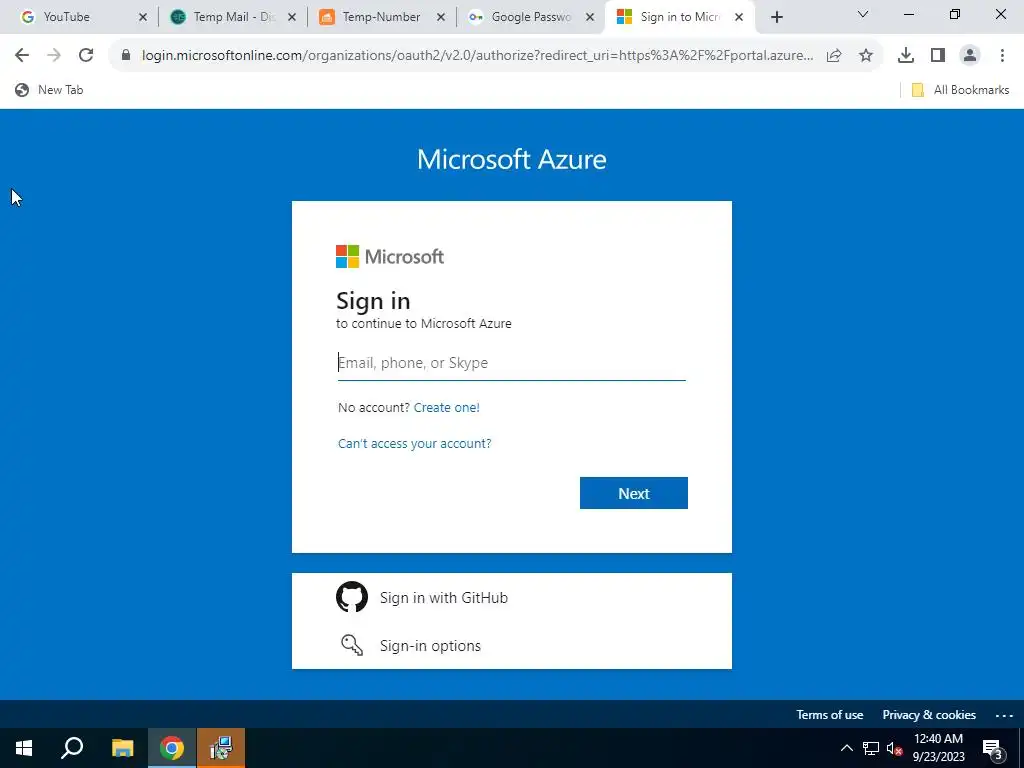Open the All Bookmarks folder
Image resolution: width=1024 pixels, height=768 pixels.
click(x=960, y=90)
